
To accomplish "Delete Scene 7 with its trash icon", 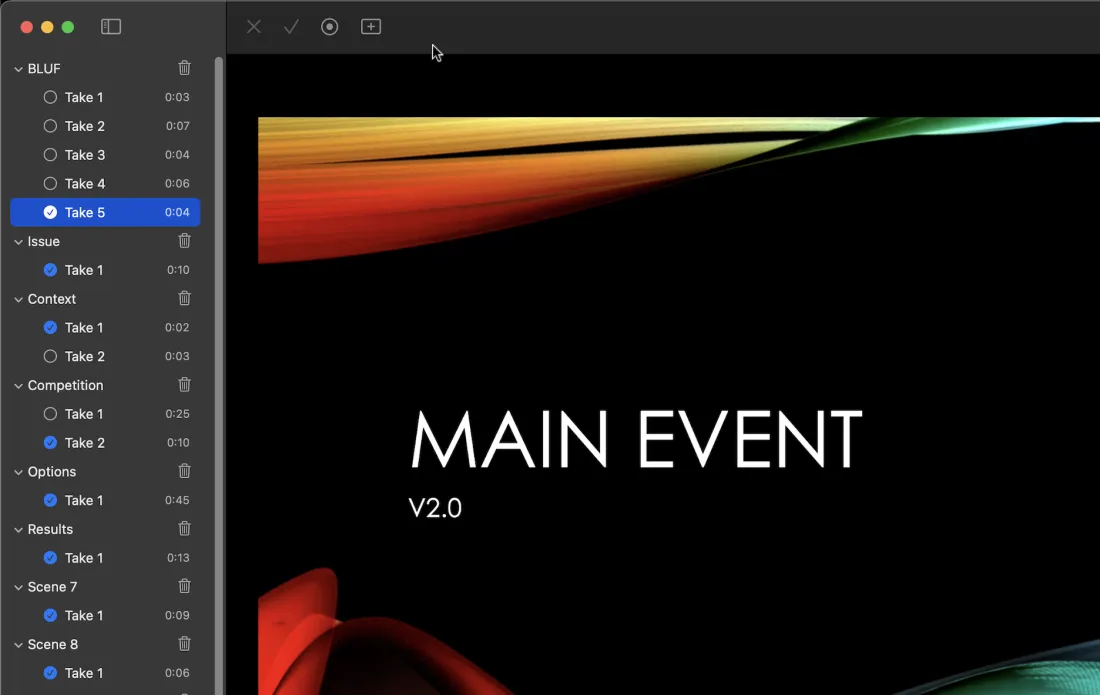I will point(185,586).
